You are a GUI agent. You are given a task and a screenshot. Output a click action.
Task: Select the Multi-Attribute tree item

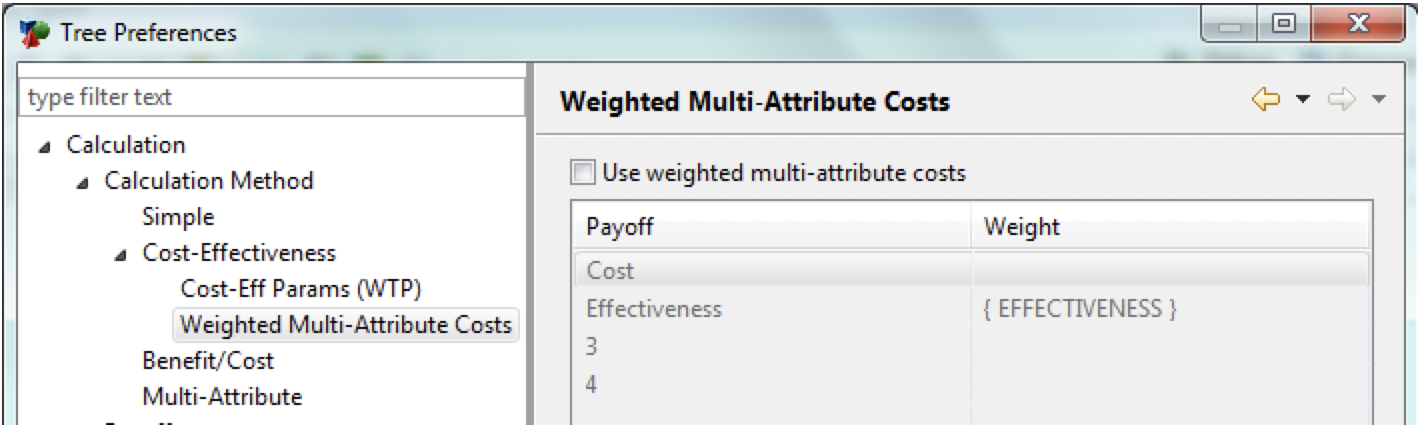tap(222, 396)
